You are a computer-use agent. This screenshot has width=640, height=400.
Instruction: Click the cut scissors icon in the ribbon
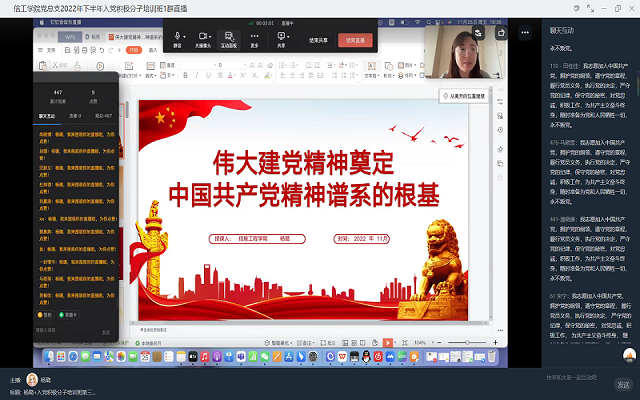[56, 65]
